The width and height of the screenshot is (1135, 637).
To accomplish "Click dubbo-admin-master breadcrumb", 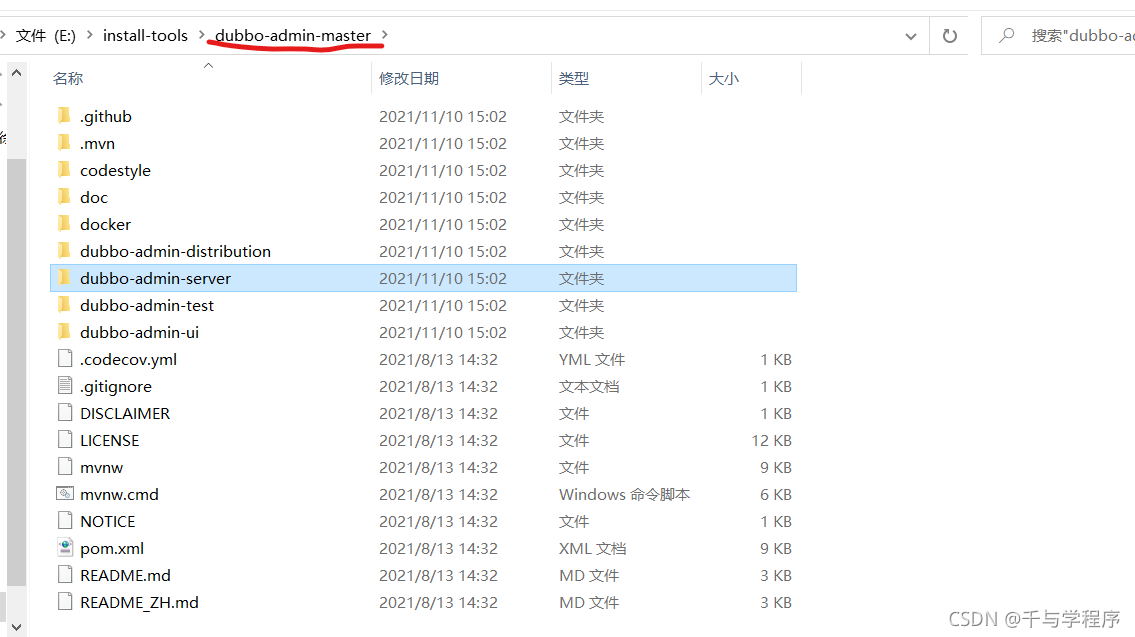I will pos(293,35).
